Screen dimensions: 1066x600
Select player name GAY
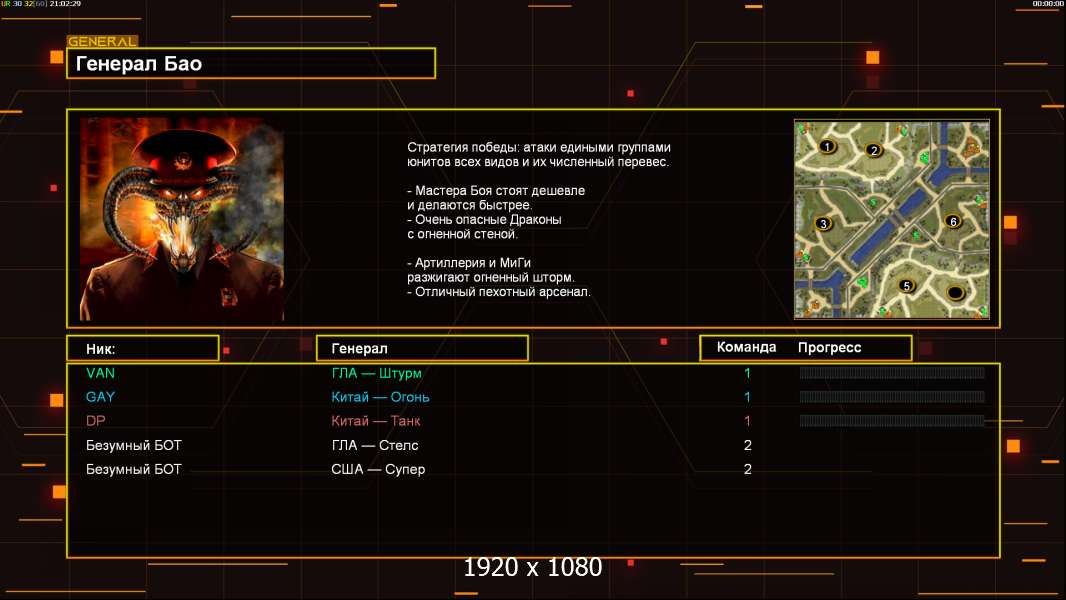tap(101, 397)
